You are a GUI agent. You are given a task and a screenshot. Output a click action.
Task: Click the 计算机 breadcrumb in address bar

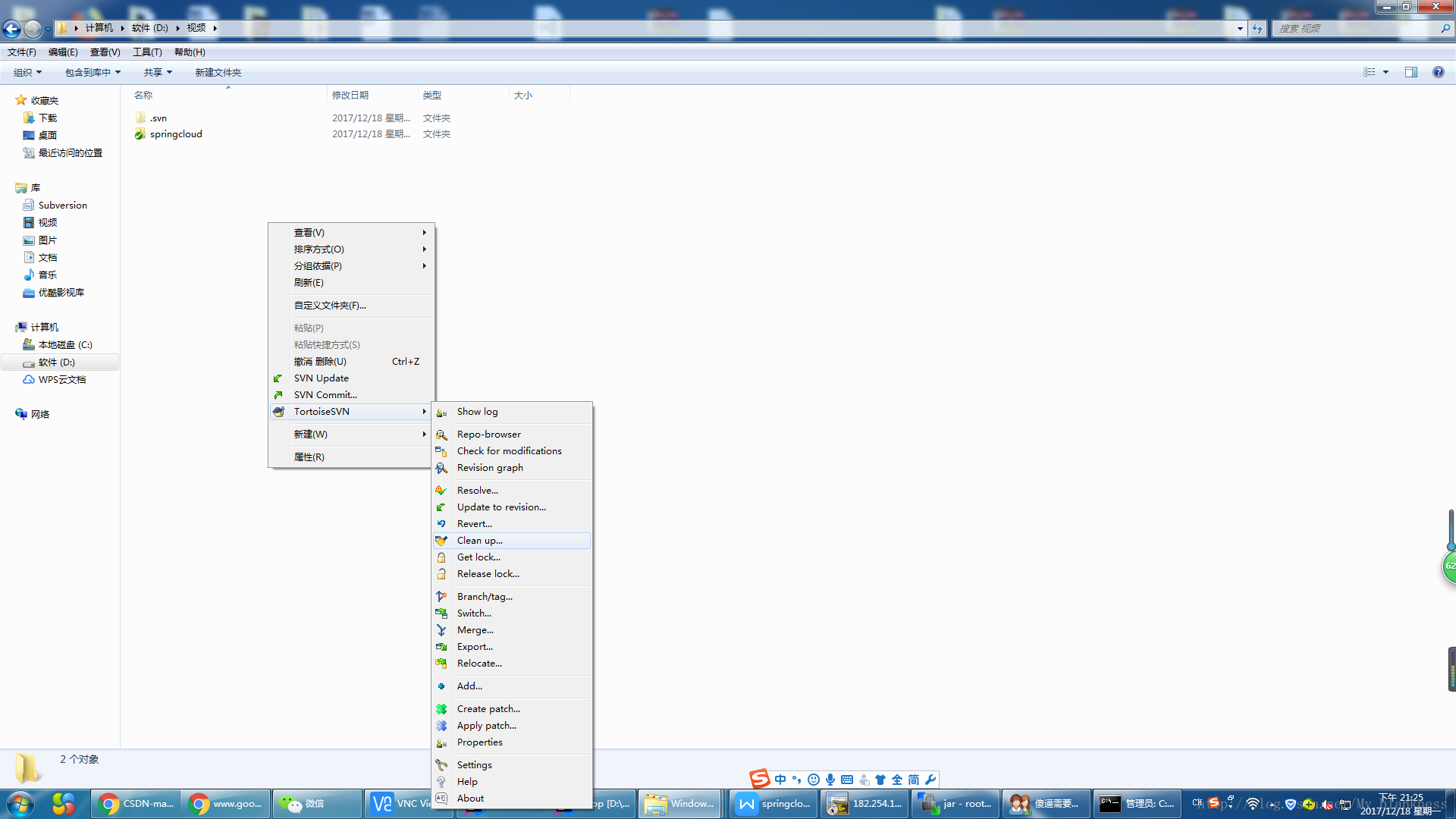pyautogui.click(x=99, y=28)
